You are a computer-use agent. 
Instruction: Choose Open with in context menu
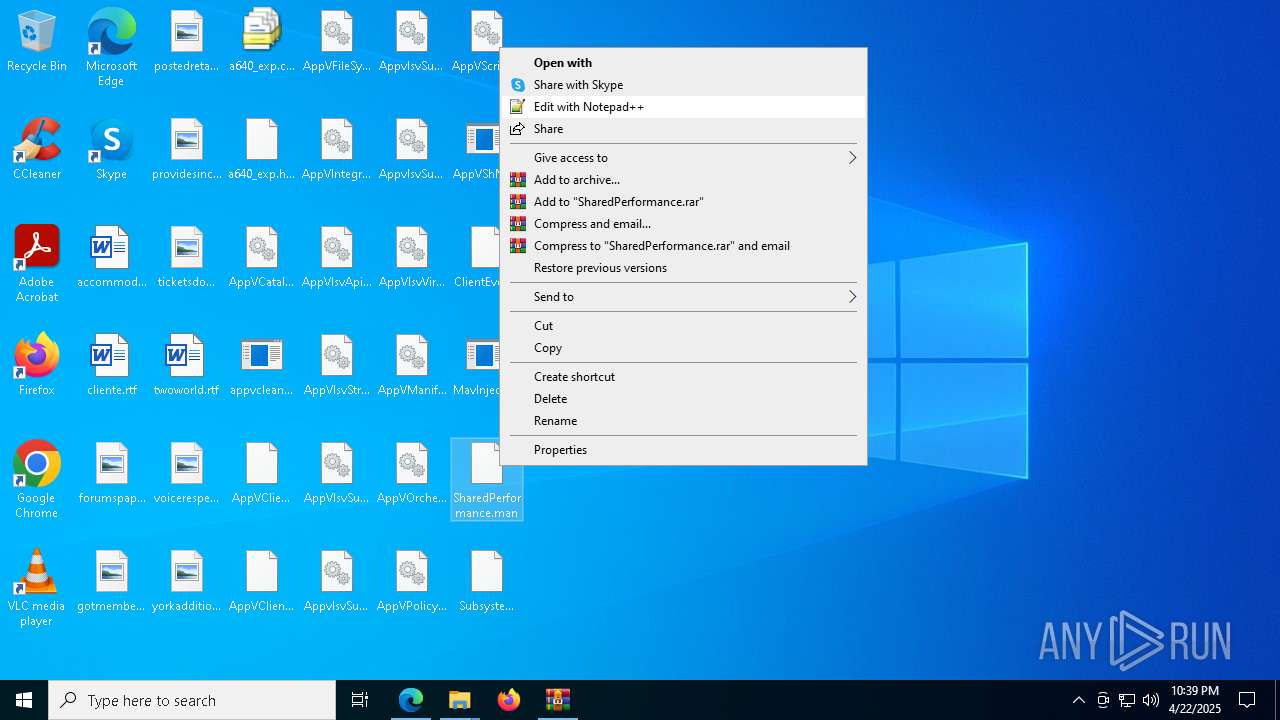coord(683,63)
